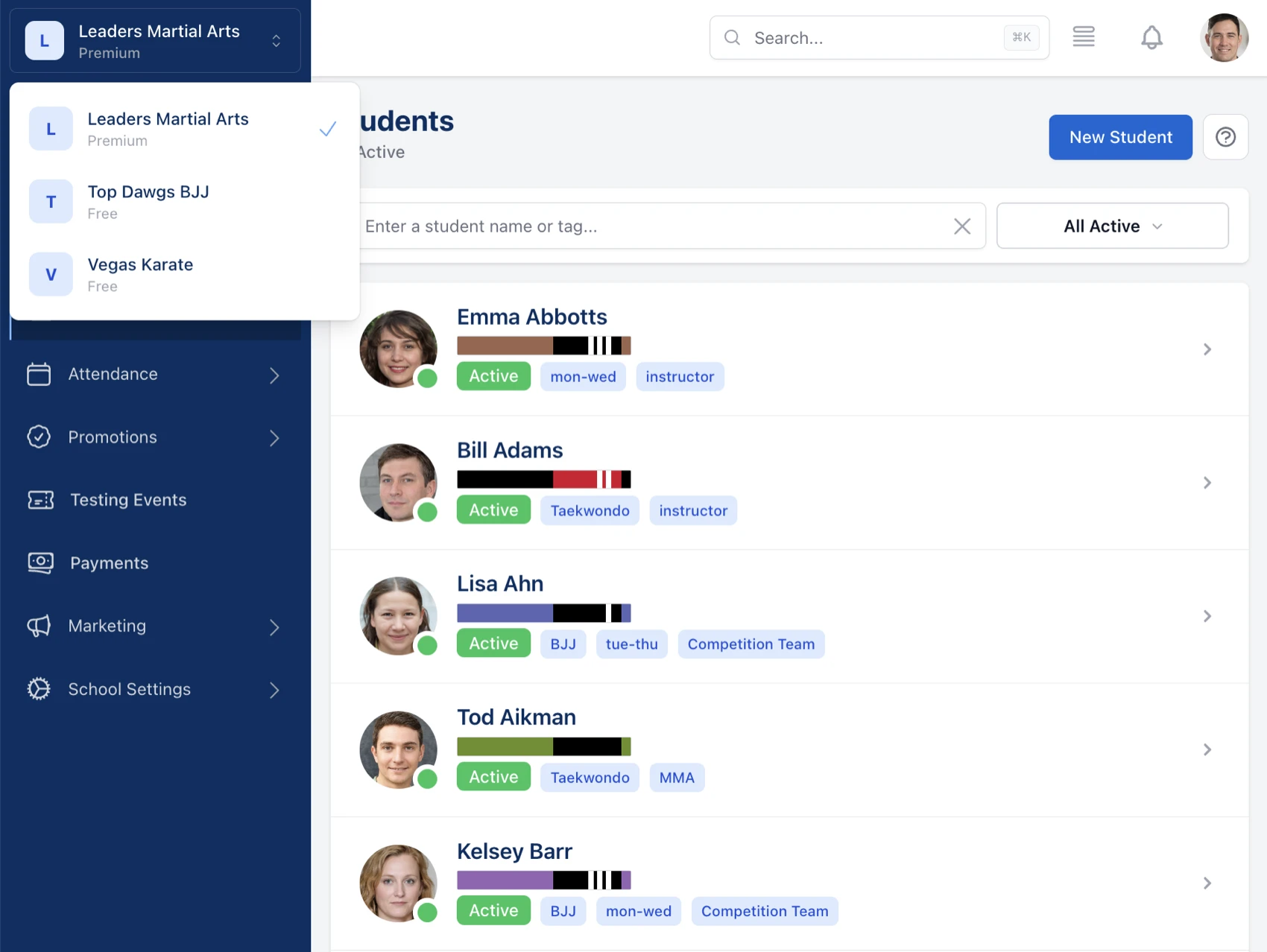Click Bill Adams' red-black belt bar
Screen dimensions: 1267x952
pos(543,479)
